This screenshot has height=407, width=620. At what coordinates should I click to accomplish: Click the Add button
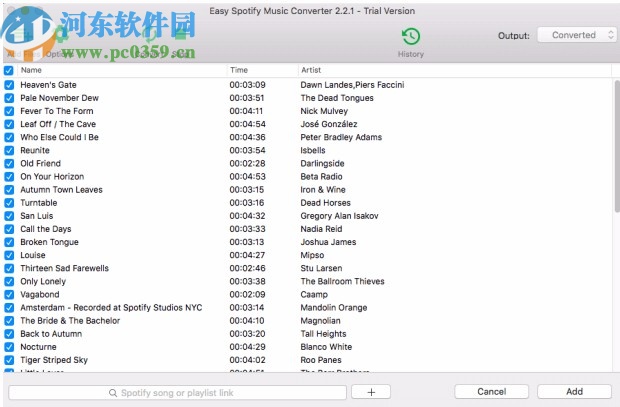[574, 392]
